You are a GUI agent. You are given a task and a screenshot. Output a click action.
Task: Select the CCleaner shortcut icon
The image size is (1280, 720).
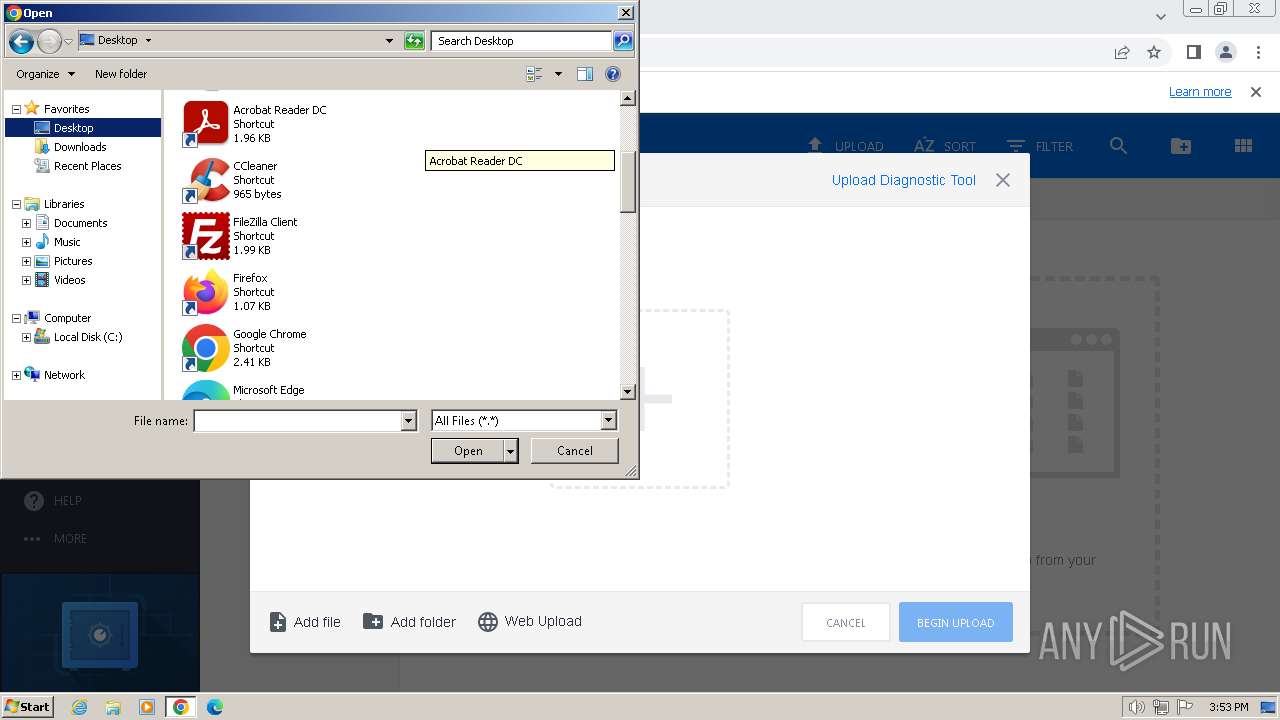pyautogui.click(x=205, y=180)
